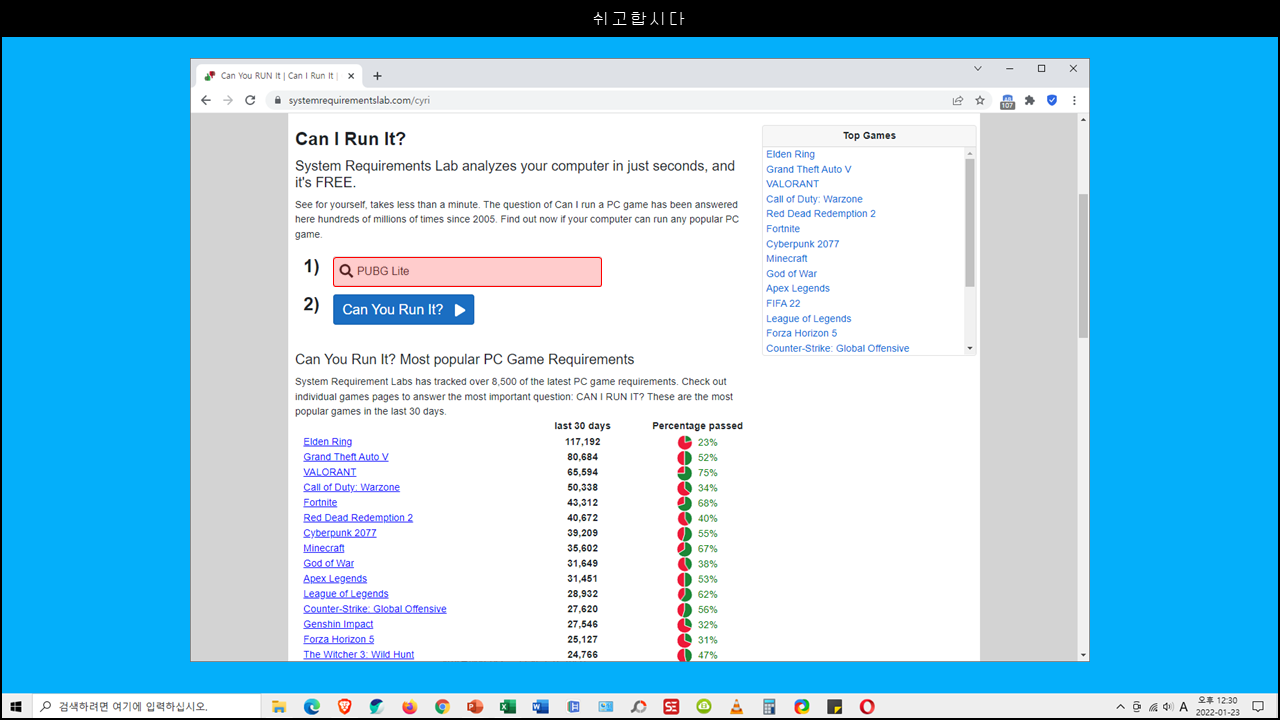Open Elden Ring link in the table

[x=328, y=442]
